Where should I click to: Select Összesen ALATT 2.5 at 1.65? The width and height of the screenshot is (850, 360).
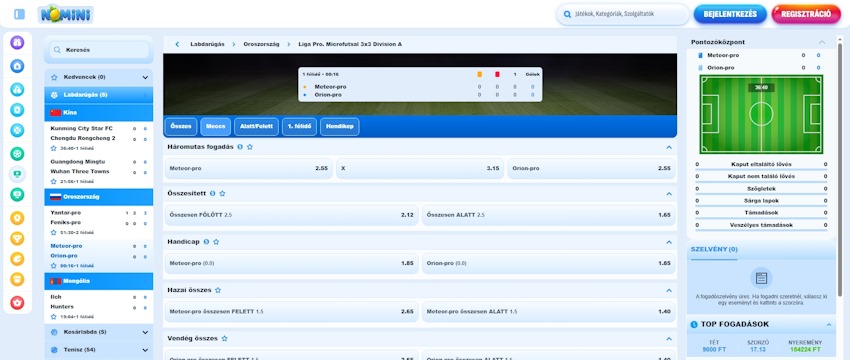coord(549,215)
